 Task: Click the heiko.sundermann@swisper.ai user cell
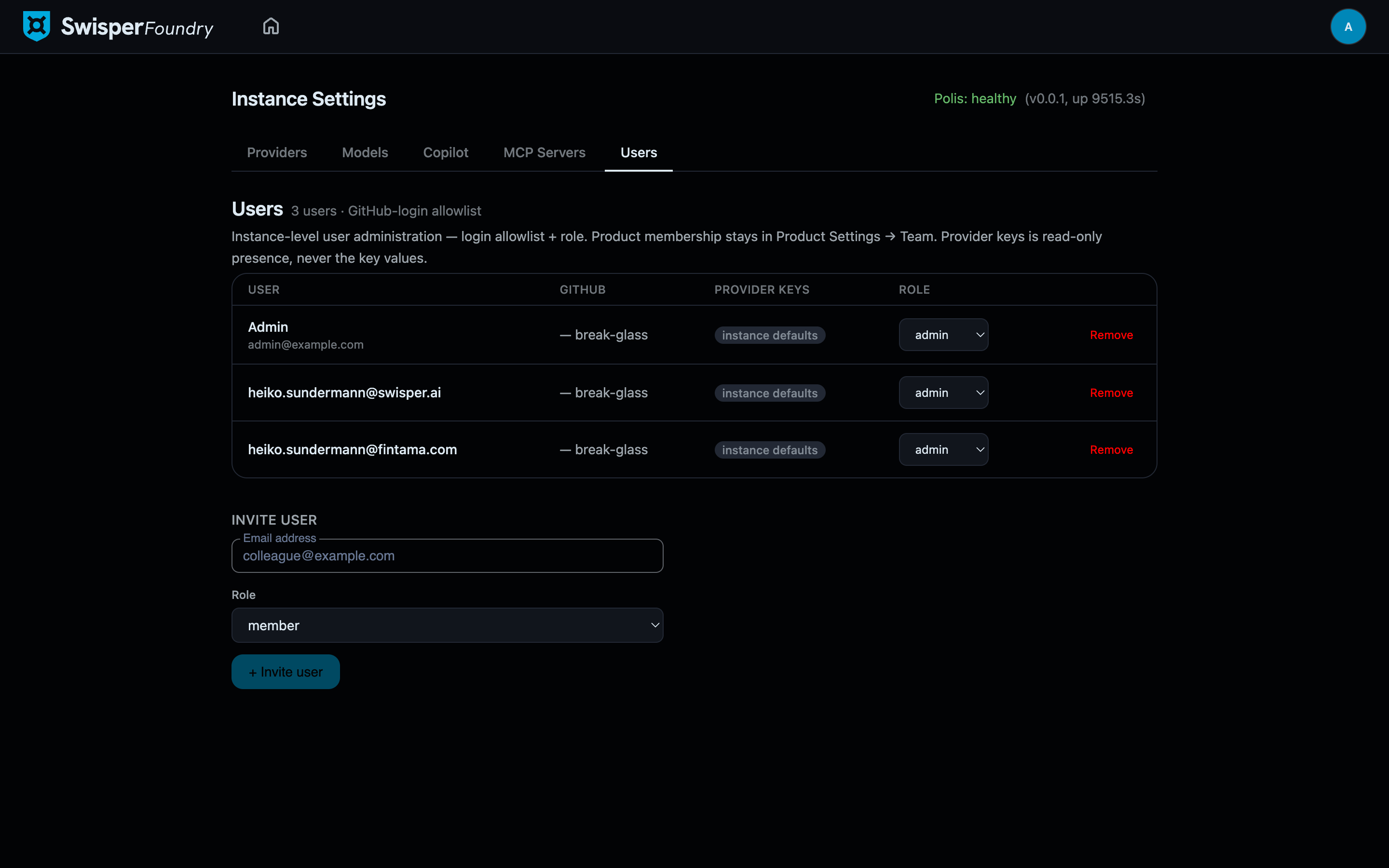coord(344,393)
